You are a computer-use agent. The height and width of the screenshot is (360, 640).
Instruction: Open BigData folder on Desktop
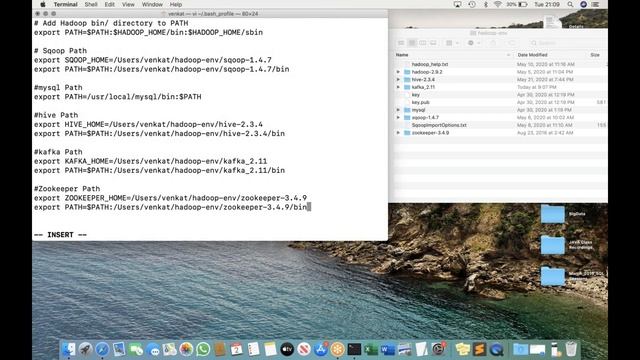(x=553, y=214)
